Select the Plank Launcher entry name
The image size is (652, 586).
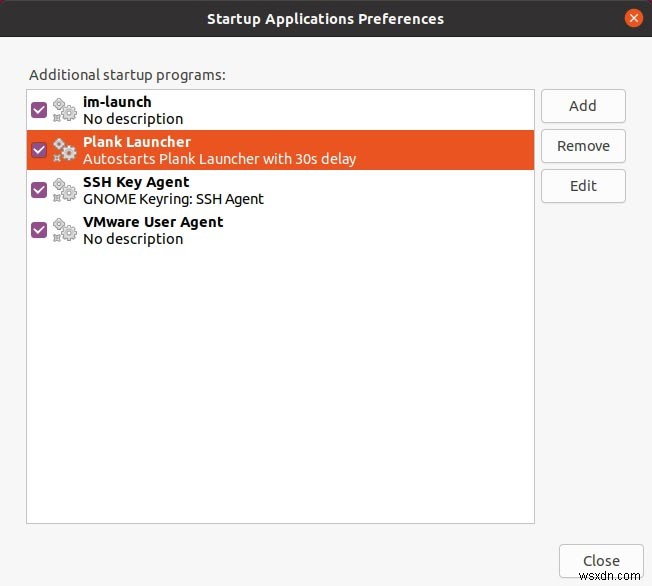[x=137, y=142]
